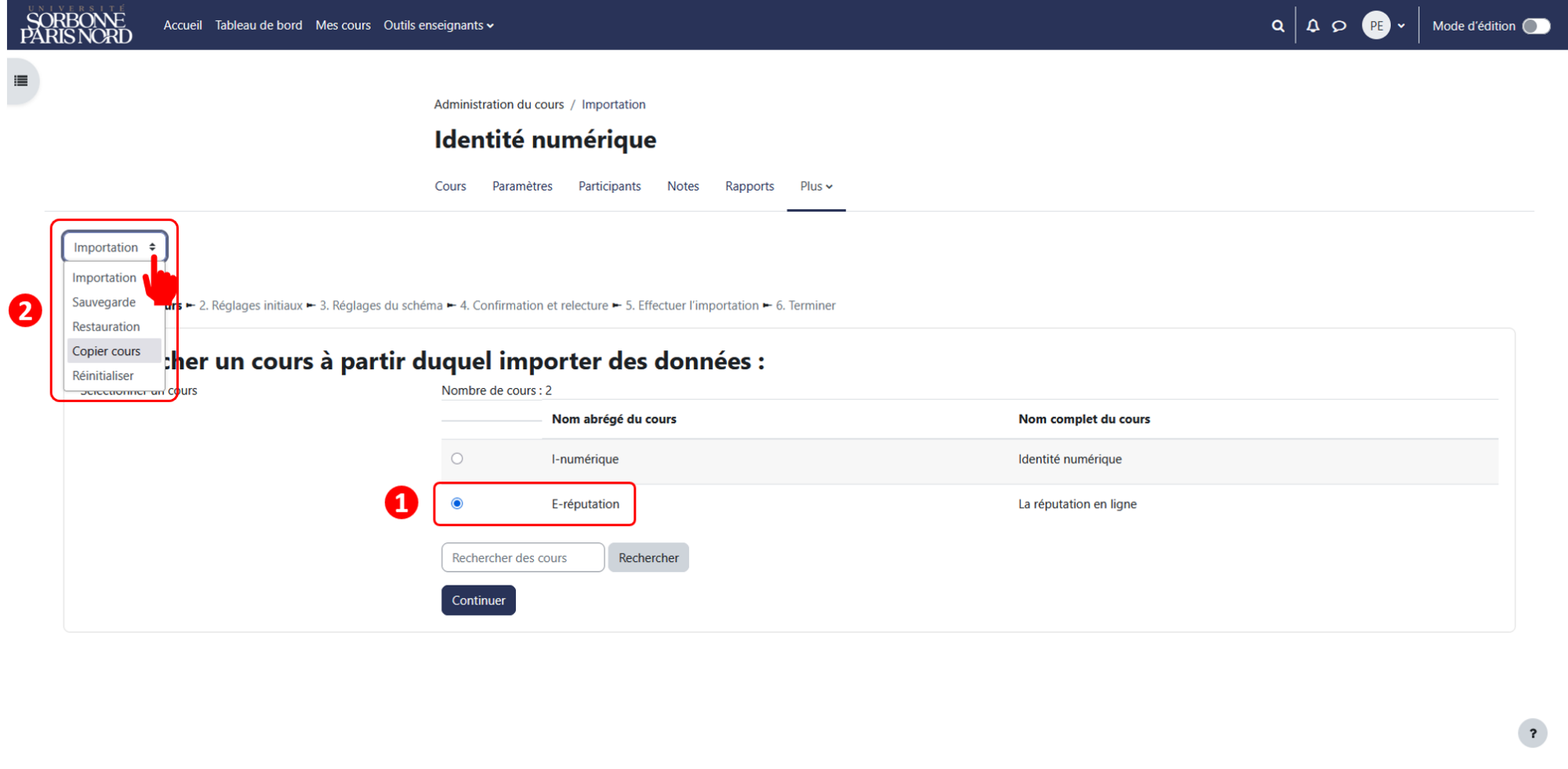Toggle the Mode d'édition switch
1568x769 pixels.
(x=1536, y=26)
